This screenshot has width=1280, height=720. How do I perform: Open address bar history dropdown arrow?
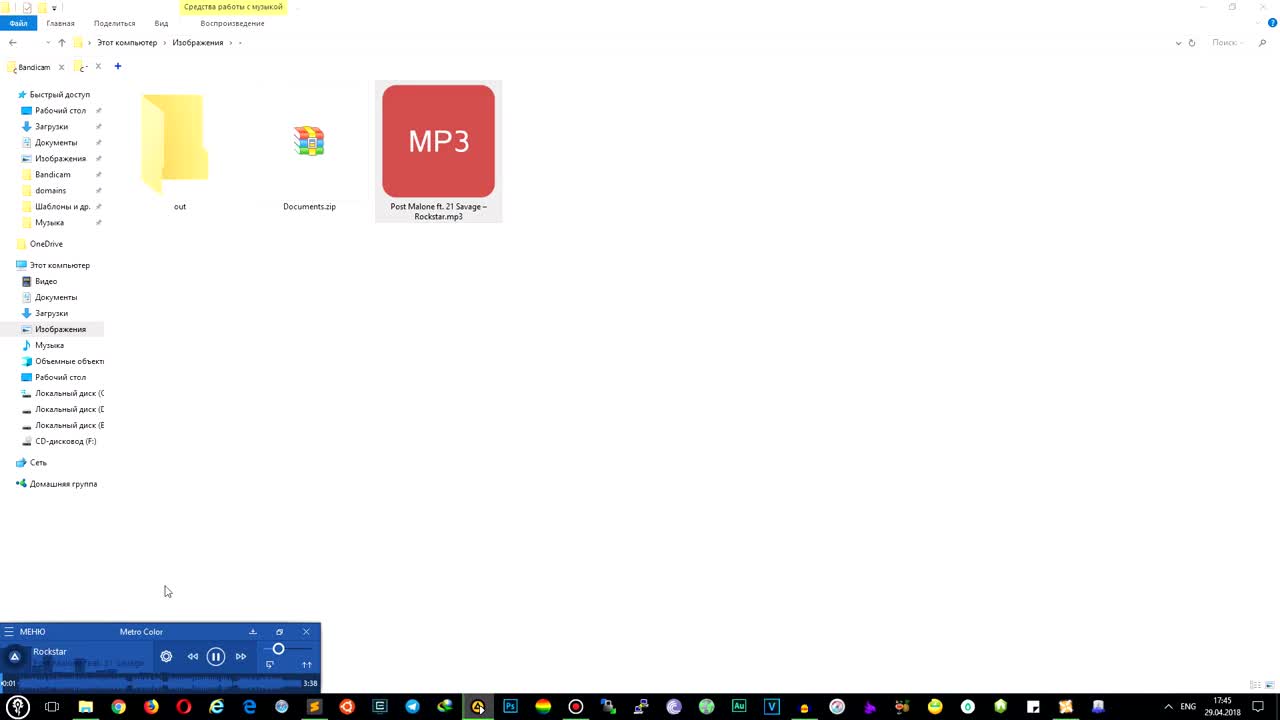pos(1179,43)
